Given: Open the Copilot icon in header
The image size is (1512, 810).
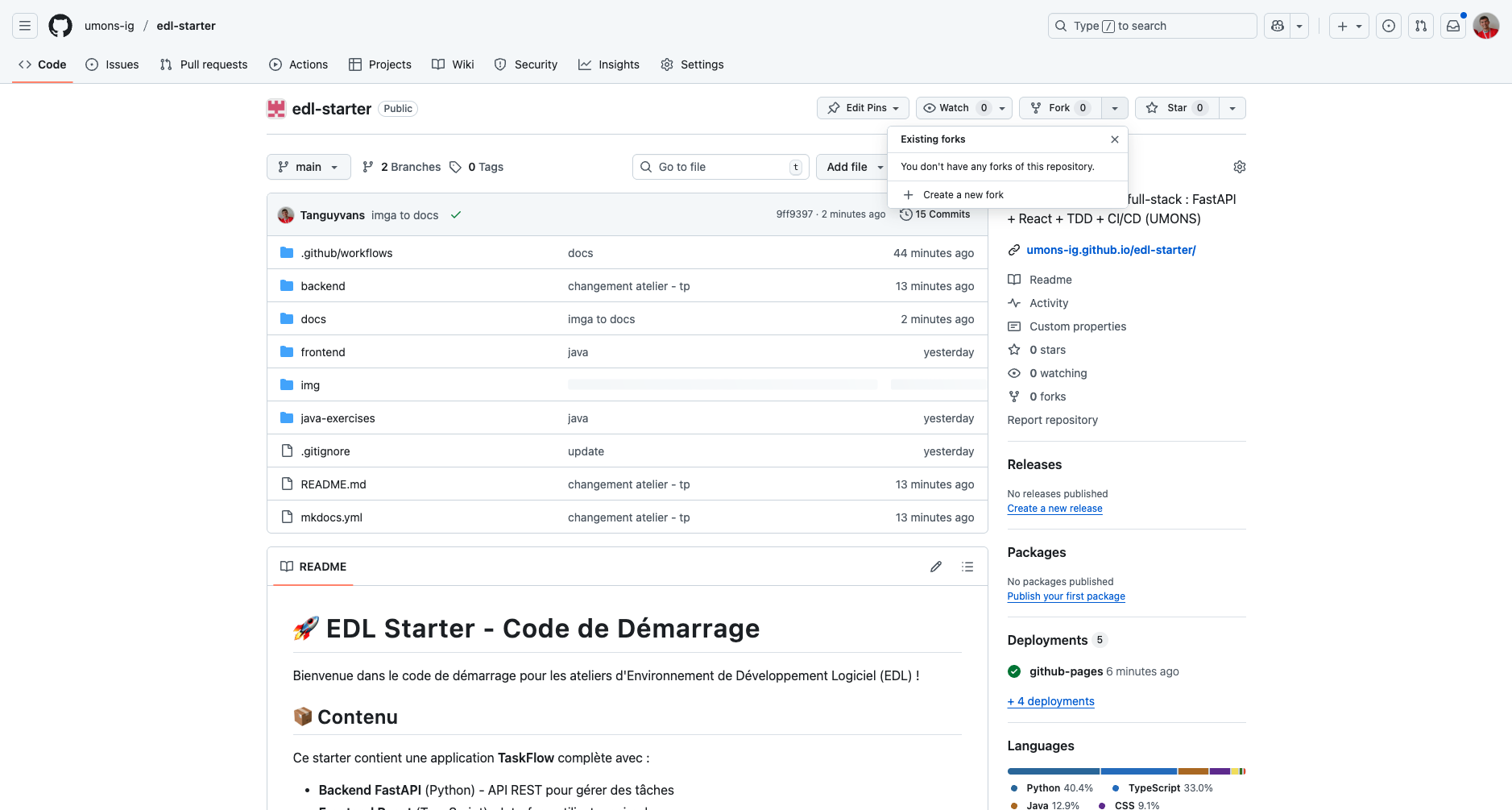Looking at the screenshot, I should [x=1278, y=26].
